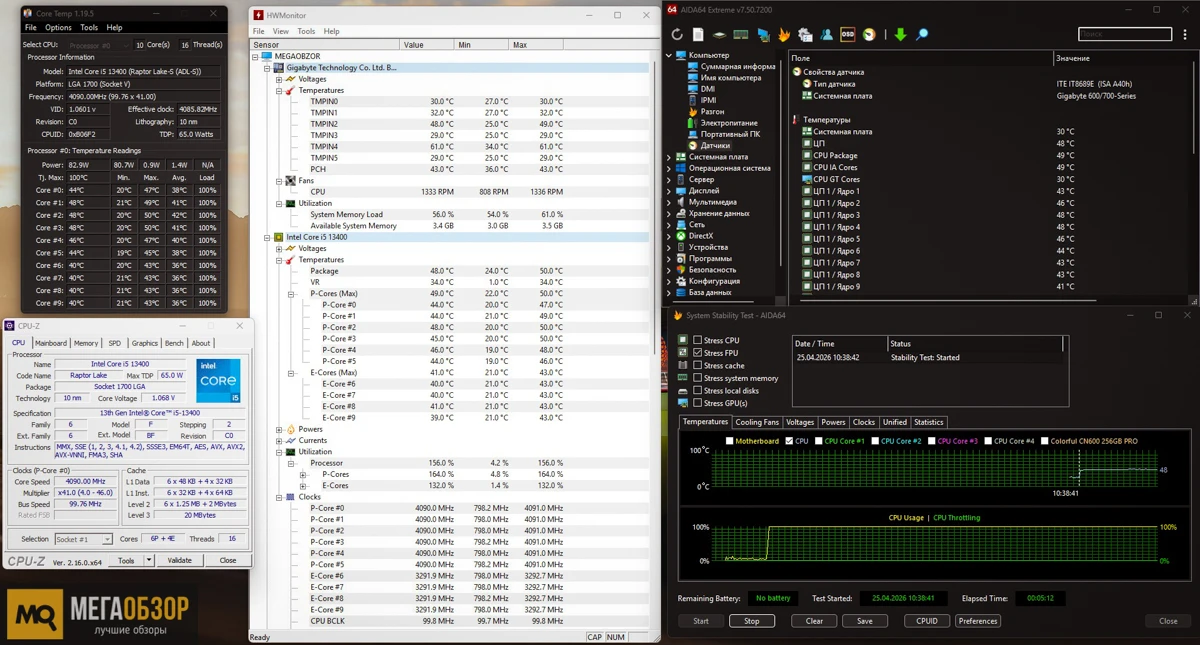The height and width of the screenshot is (645, 1200).
Task: Click the Fans icon row in HWMonitor
Action: pos(300,181)
